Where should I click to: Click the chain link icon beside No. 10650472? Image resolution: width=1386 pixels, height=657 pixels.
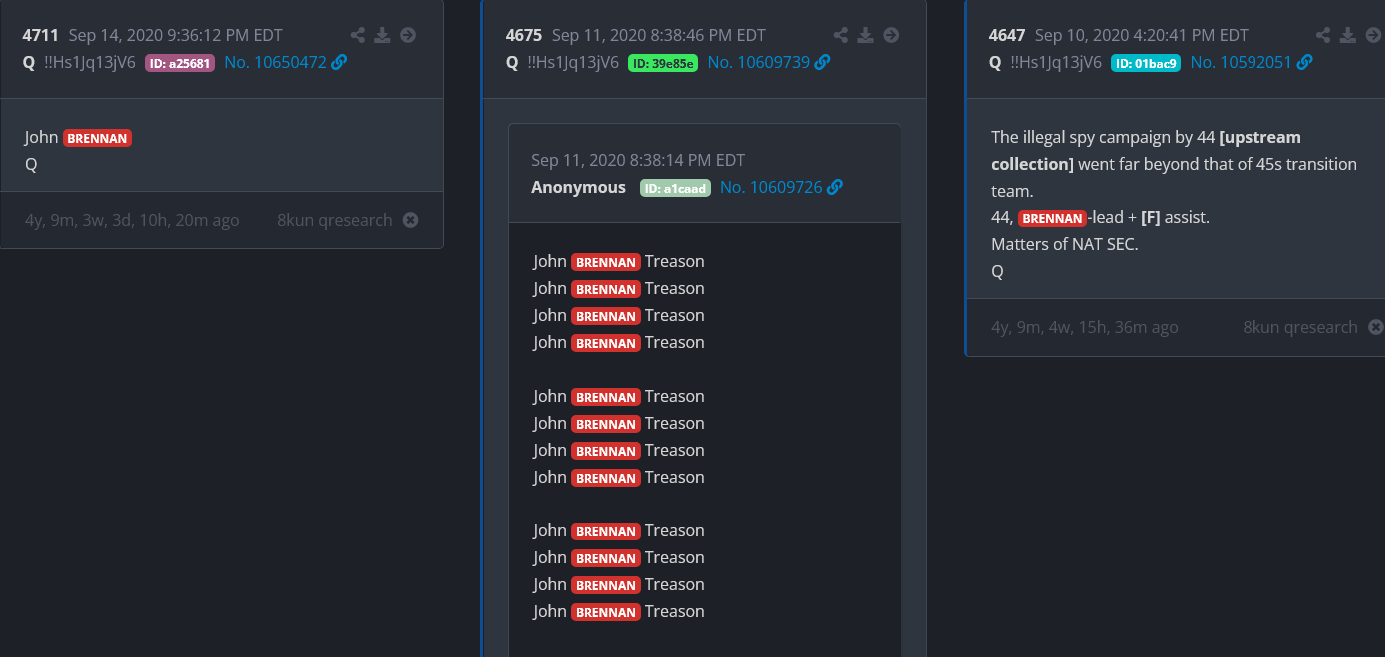coord(339,62)
